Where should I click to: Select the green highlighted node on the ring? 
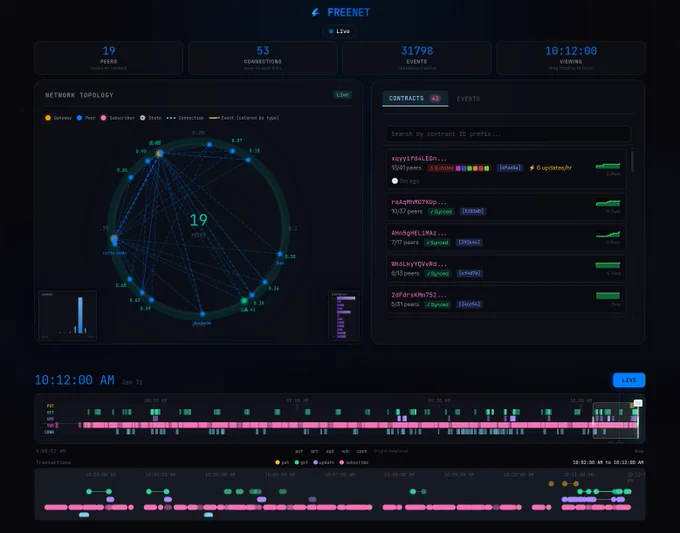244,301
